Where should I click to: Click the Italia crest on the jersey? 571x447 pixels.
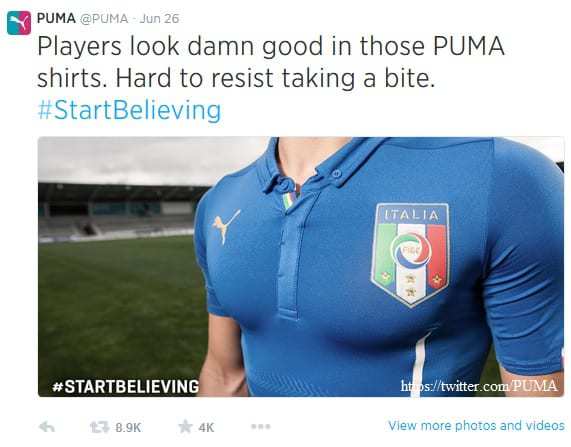(x=410, y=254)
